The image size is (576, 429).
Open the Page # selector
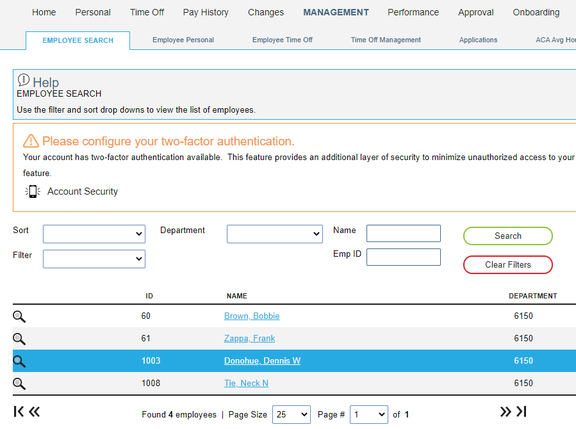[x=369, y=414]
